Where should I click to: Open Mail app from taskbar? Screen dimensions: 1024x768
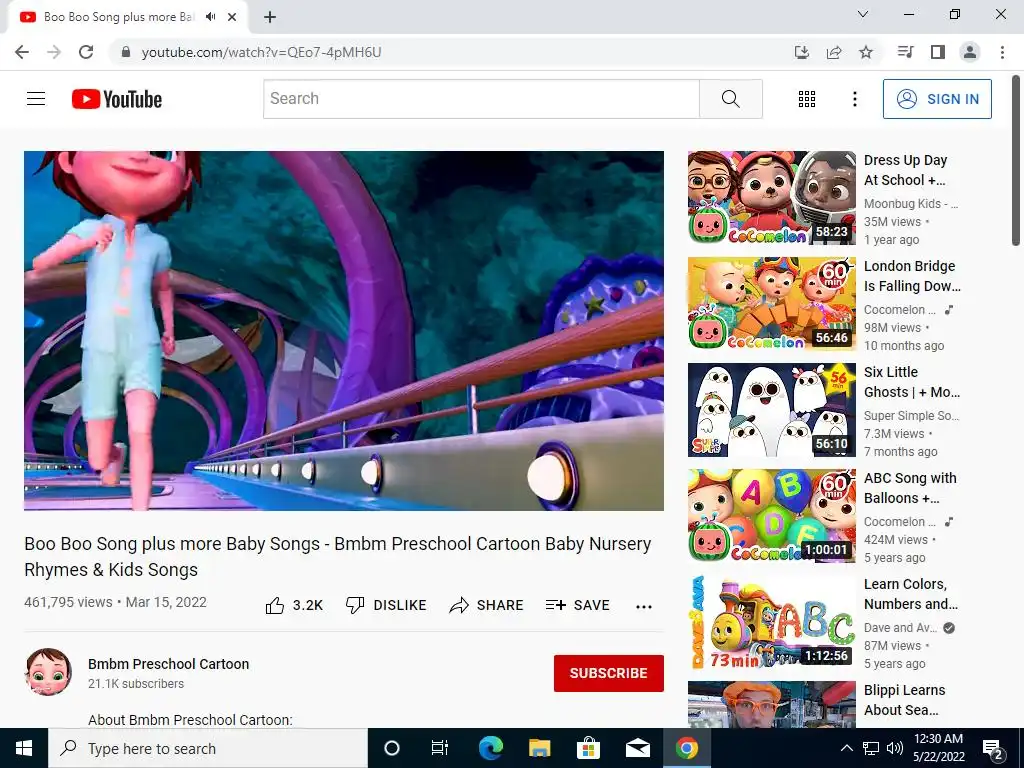[x=637, y=748]
